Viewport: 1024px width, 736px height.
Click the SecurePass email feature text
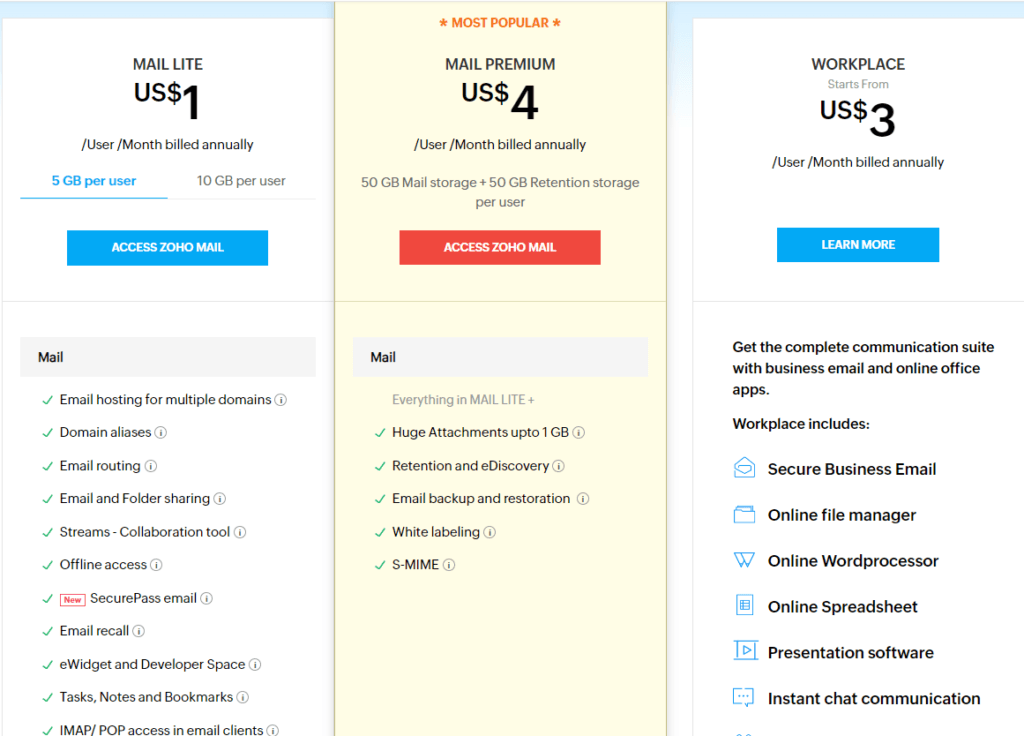tap(143, 598)
